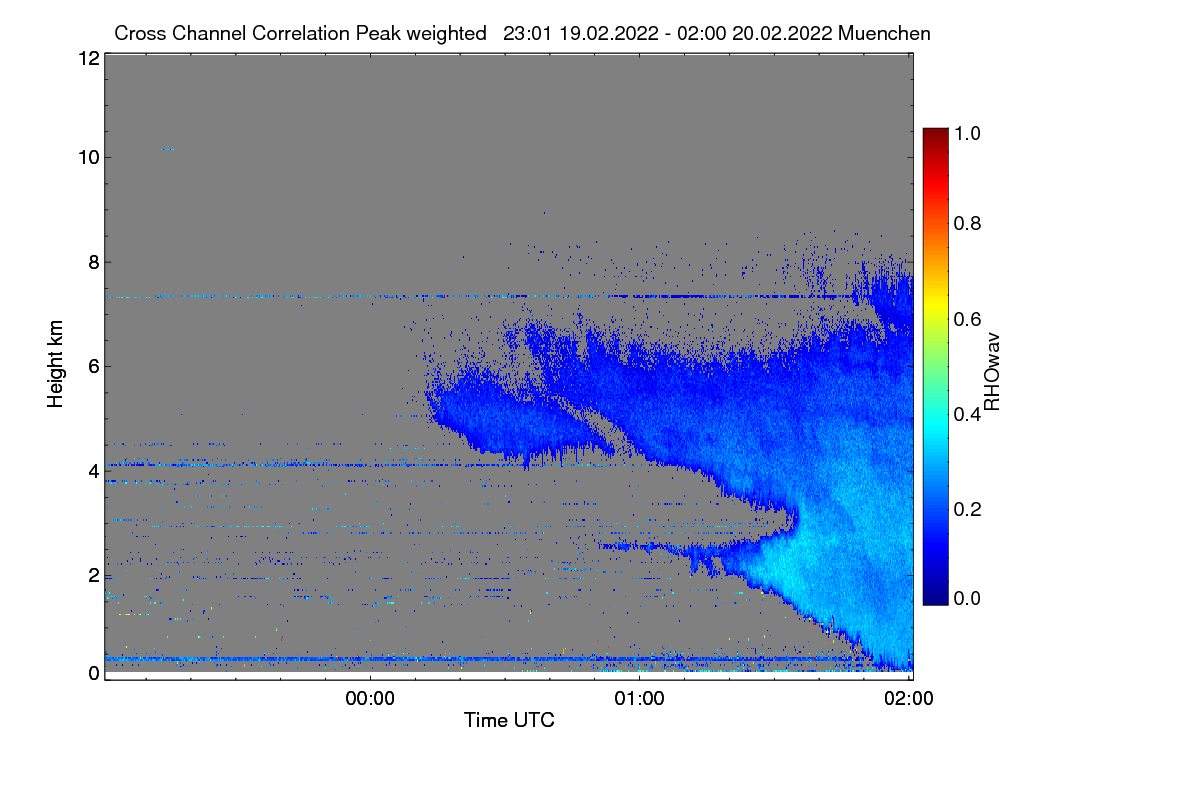Screen dimensions: 1200x800
Task: Click the plot title 'Cross Channel Correlation Peak weighted'
Action: (301, 33)
